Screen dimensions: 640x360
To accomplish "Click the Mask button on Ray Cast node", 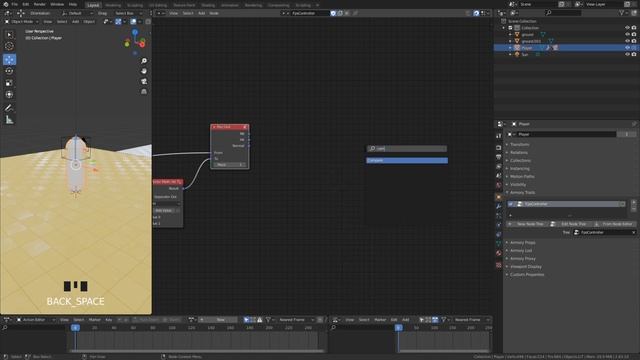I will pyautogui.click(x=230, y=164).
